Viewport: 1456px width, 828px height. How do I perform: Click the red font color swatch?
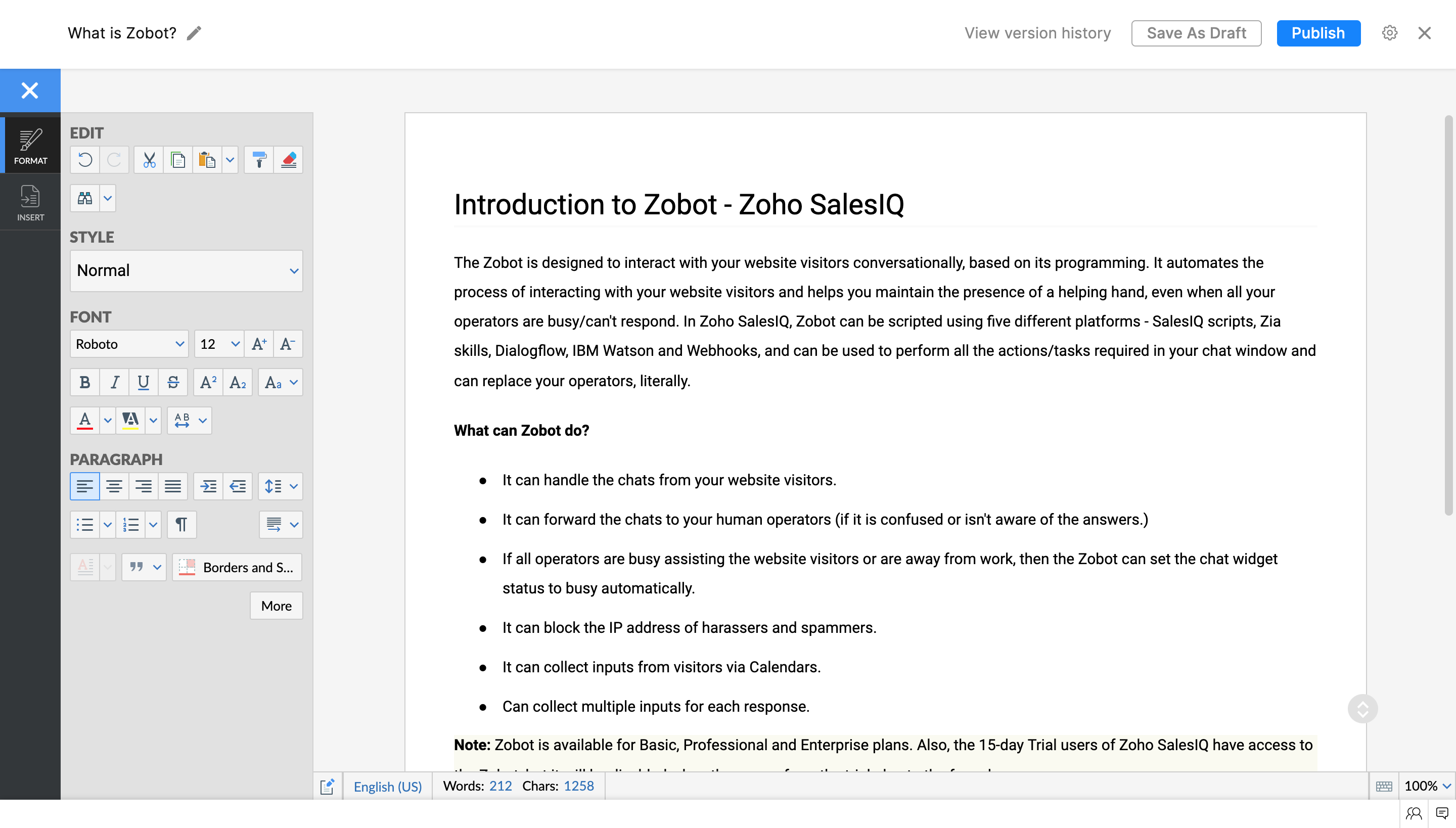85,421
